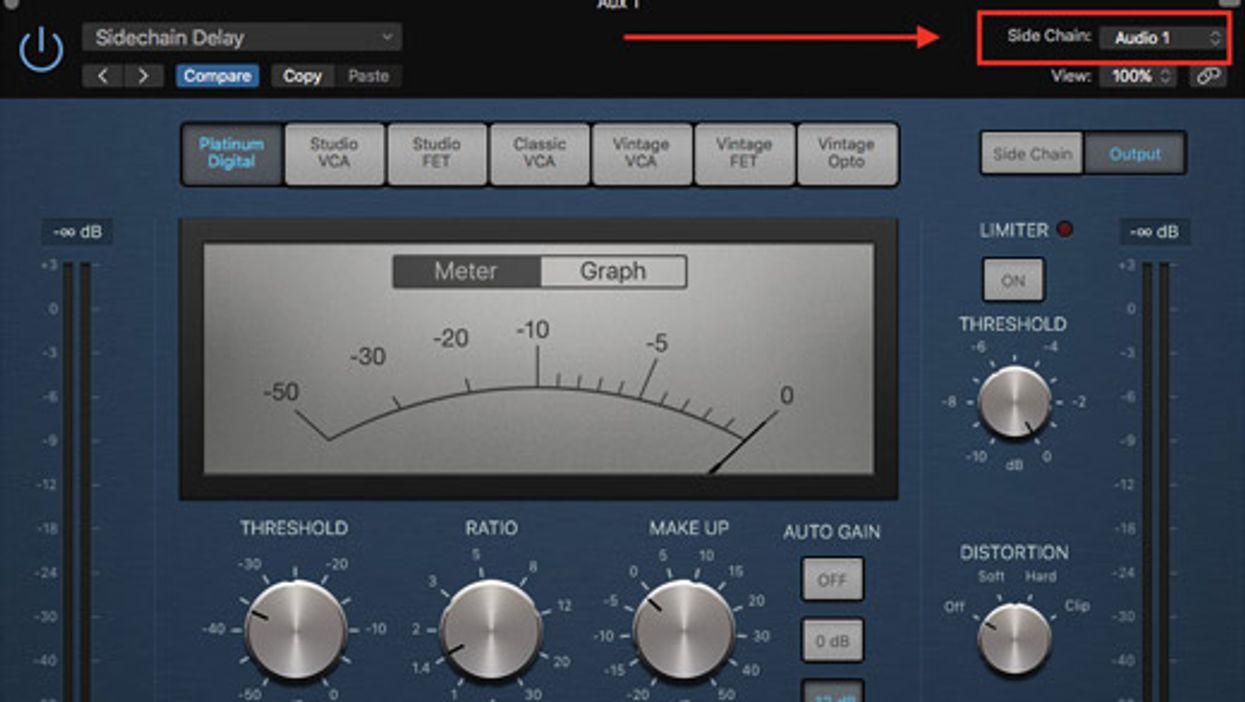Pick the Classic VCA compressor model
The width and height of the screenshot is (1245, 702).
click(x=539, y=153)
